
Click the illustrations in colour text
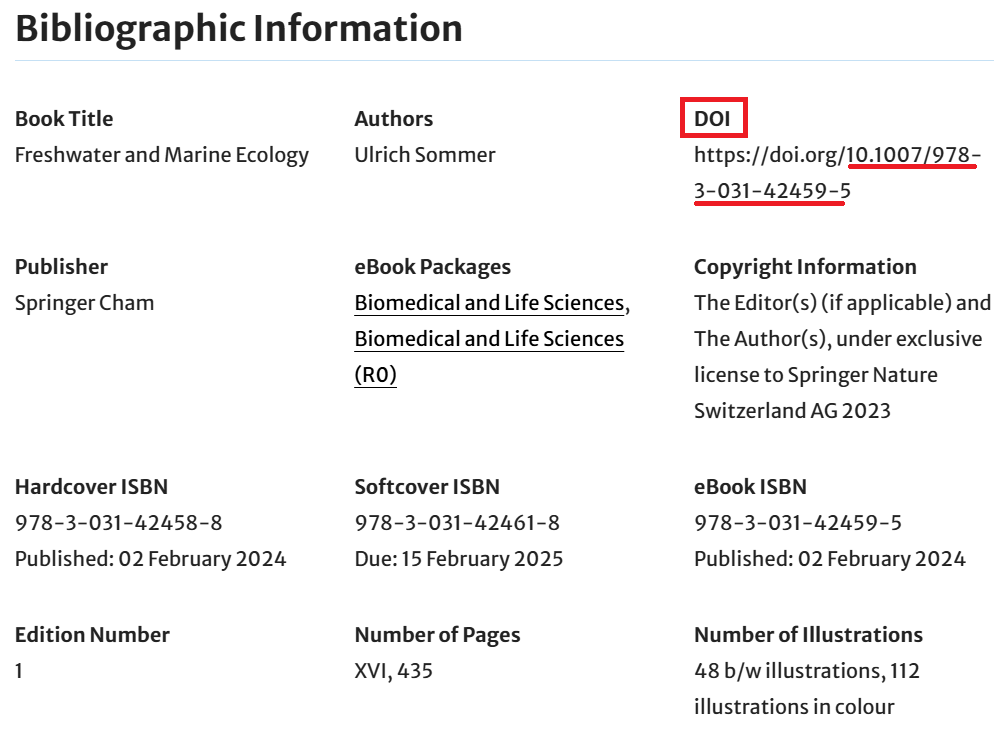coord(794,708)
